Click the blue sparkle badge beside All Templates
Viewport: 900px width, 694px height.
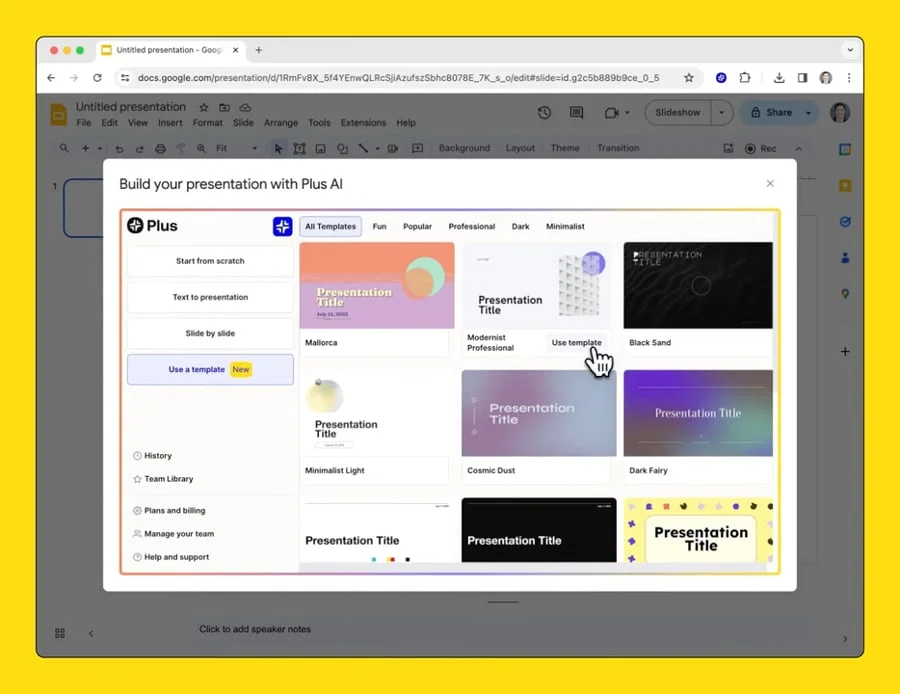(x=283, y=226)
